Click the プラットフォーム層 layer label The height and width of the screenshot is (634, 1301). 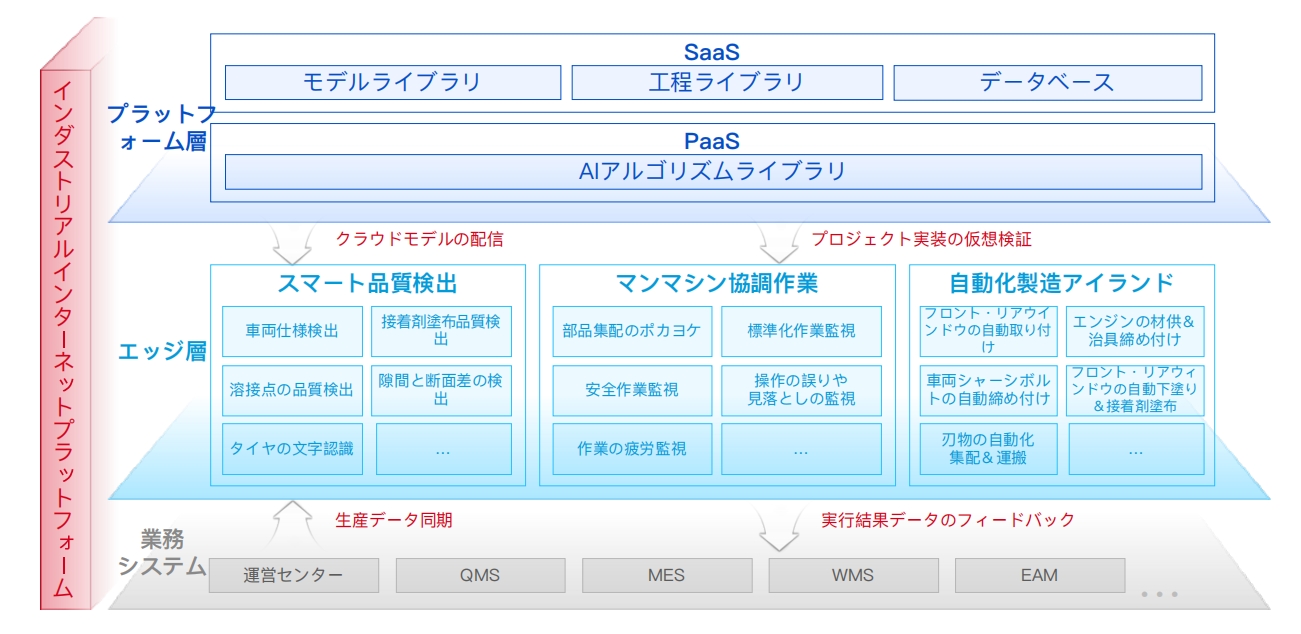(x=160, y=127)
